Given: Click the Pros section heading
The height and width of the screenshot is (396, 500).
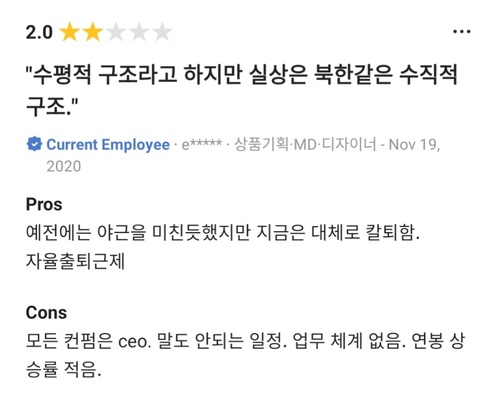Looking at the screenshot, I should point(44,204).
